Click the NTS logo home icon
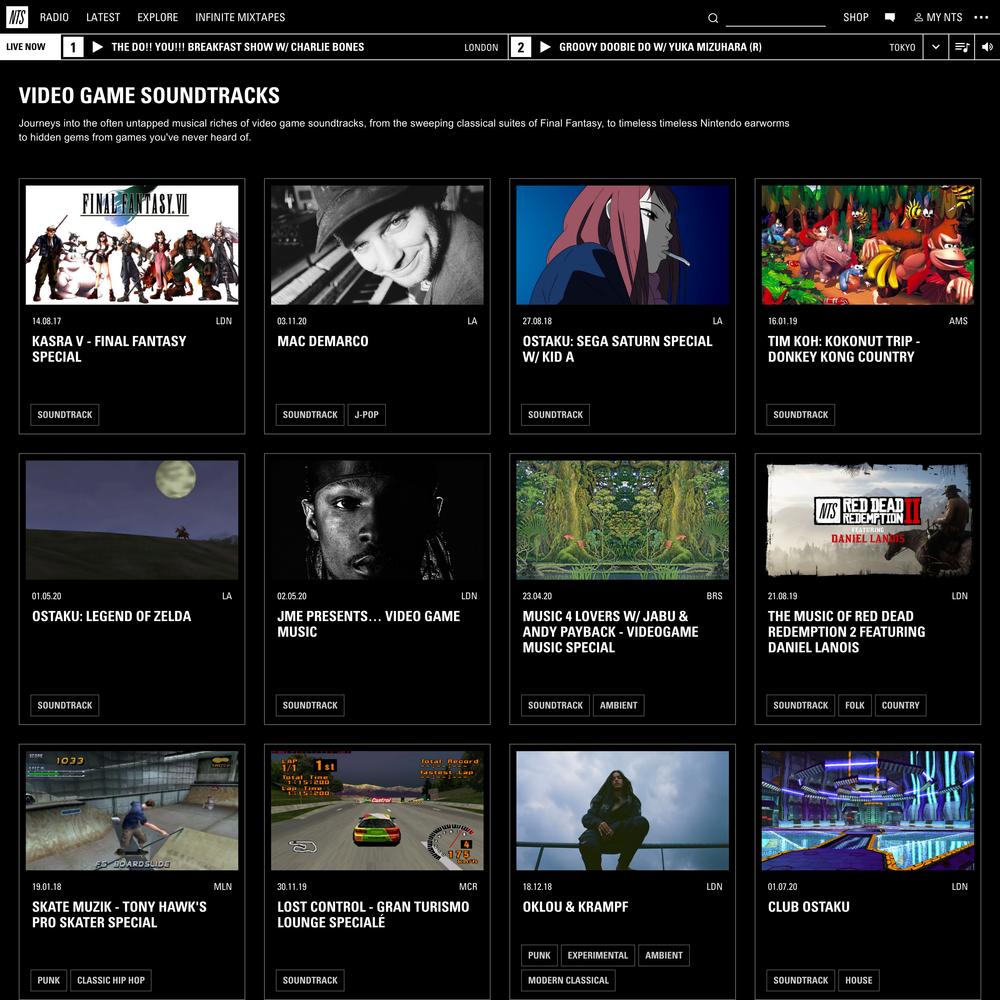 [x=17, y=17]
